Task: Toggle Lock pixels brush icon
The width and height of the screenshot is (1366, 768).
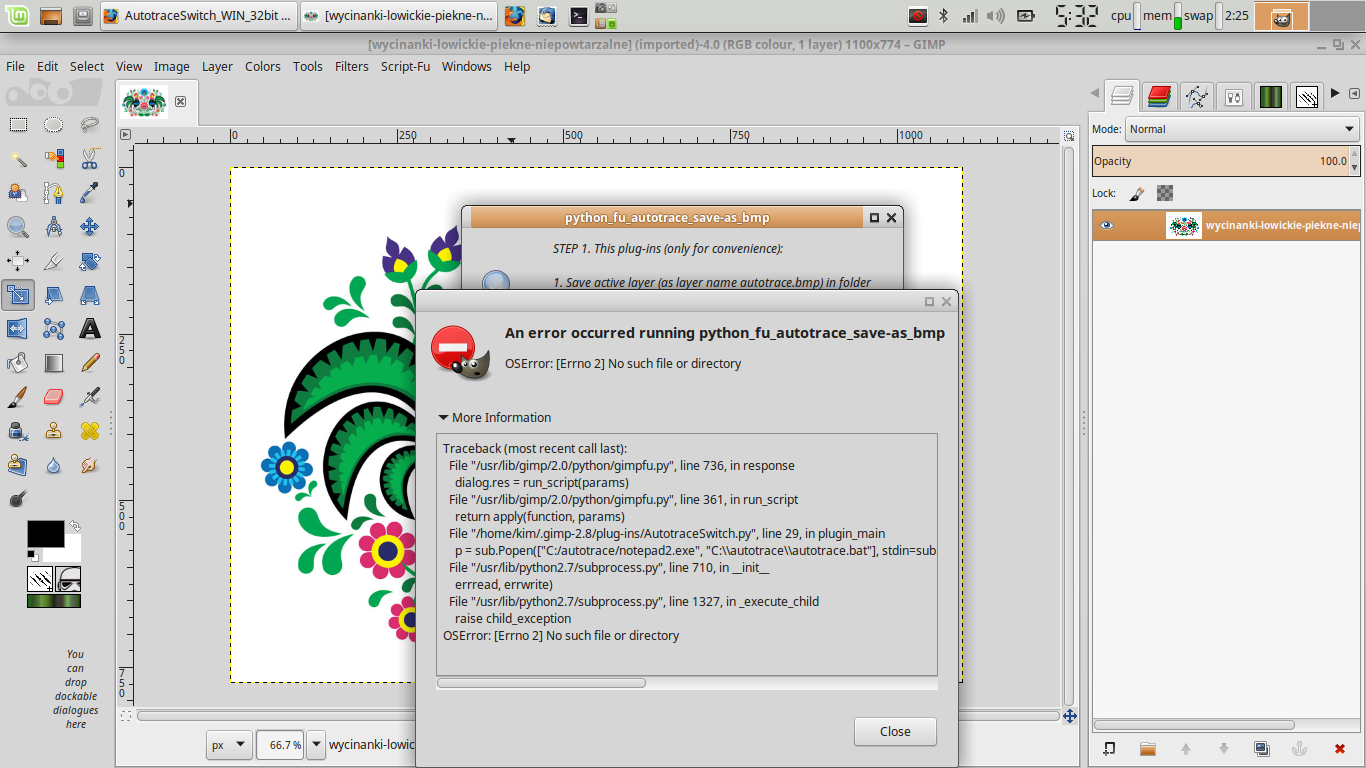Action: 1137,193
